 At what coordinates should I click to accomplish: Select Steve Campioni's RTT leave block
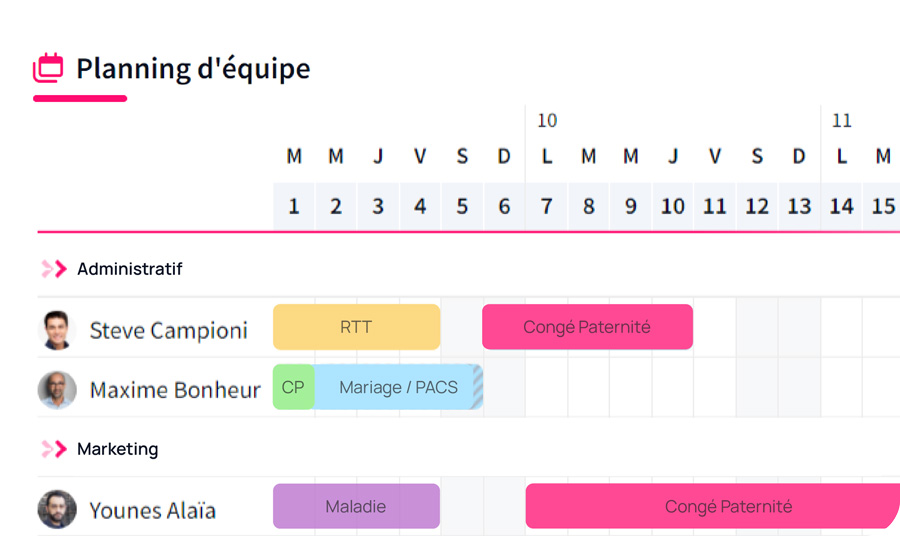(x=356, y=327)
